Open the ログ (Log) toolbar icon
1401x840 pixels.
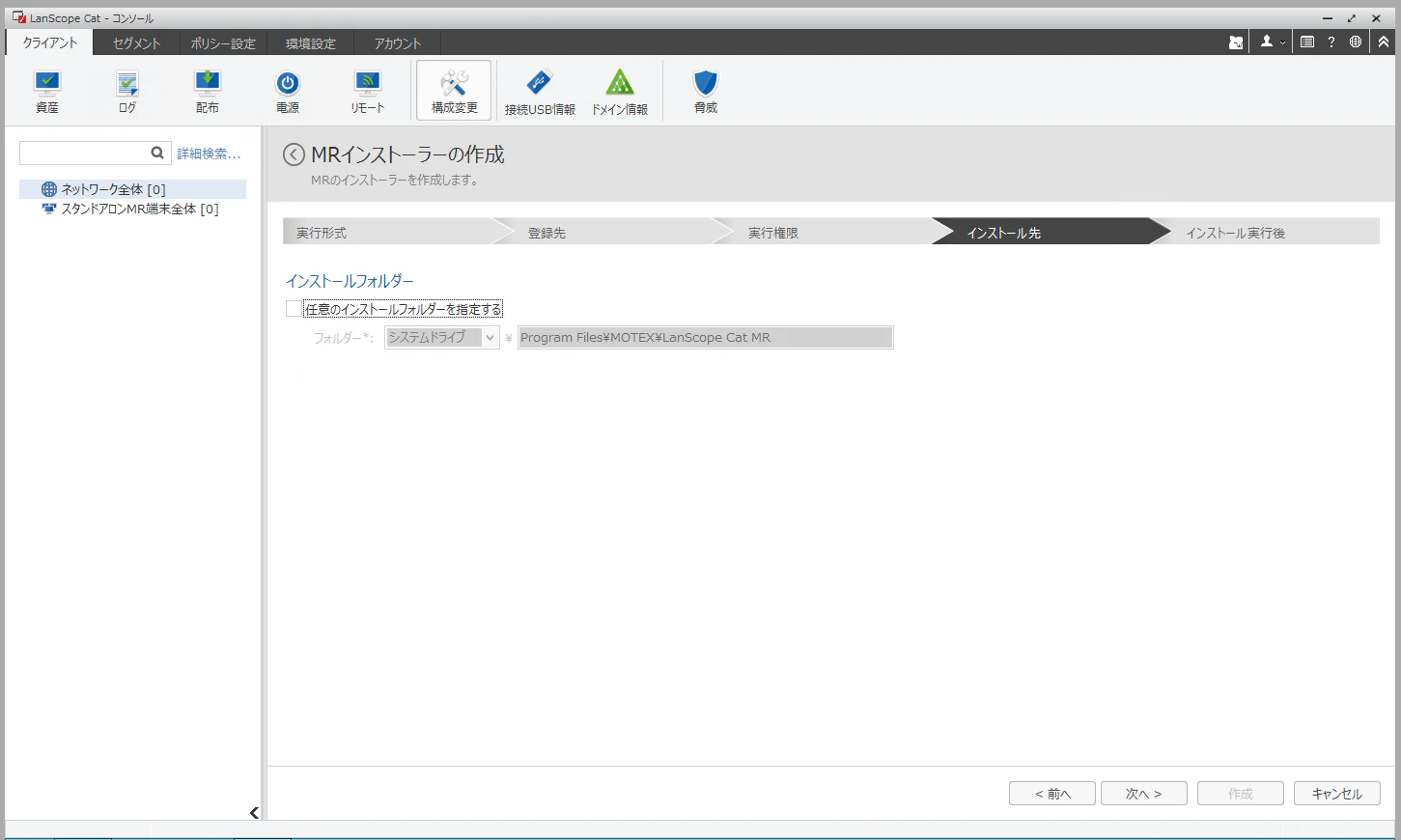tap(127, 92)
